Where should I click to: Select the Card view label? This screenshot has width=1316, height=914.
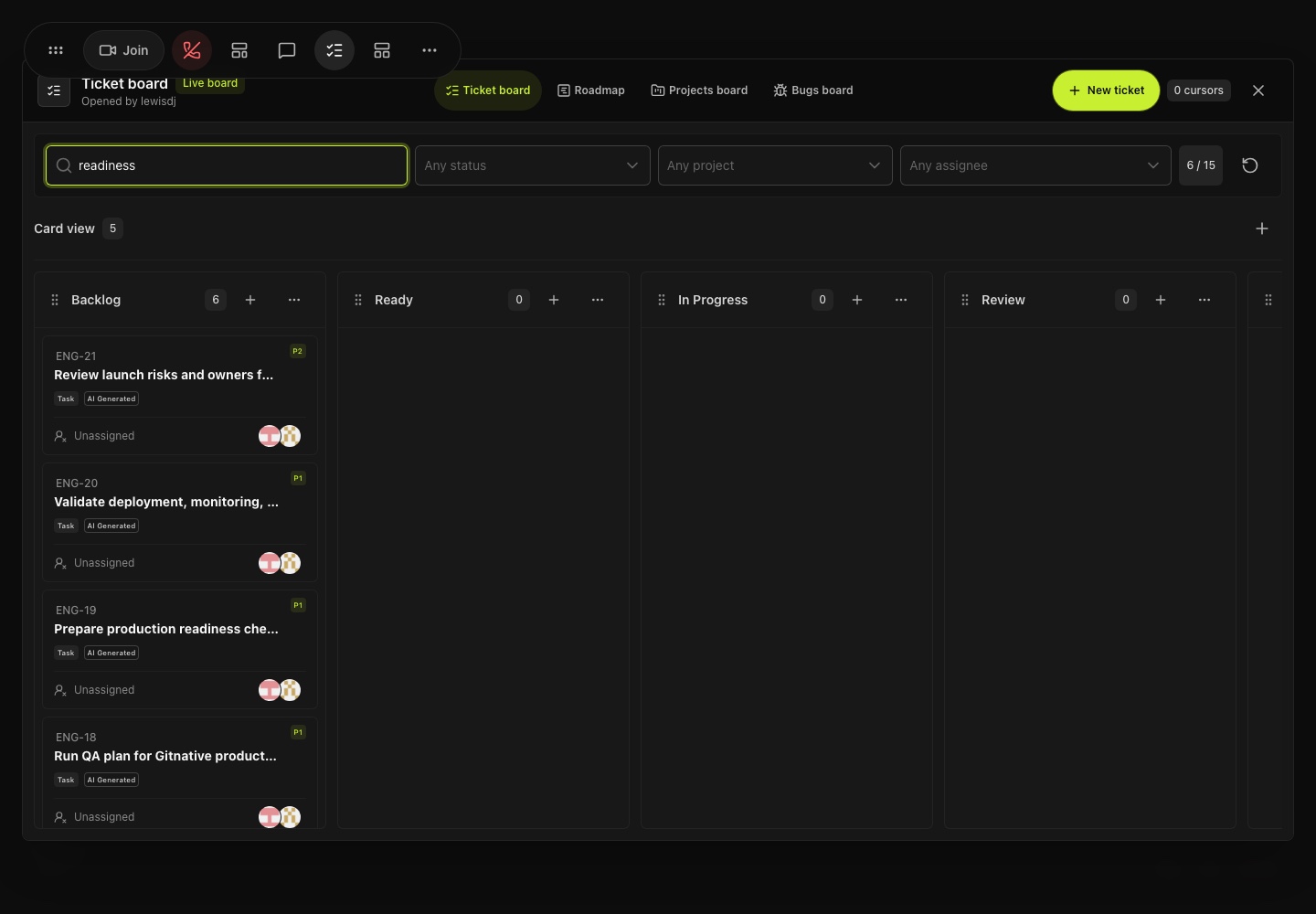[x=64, y=228]
